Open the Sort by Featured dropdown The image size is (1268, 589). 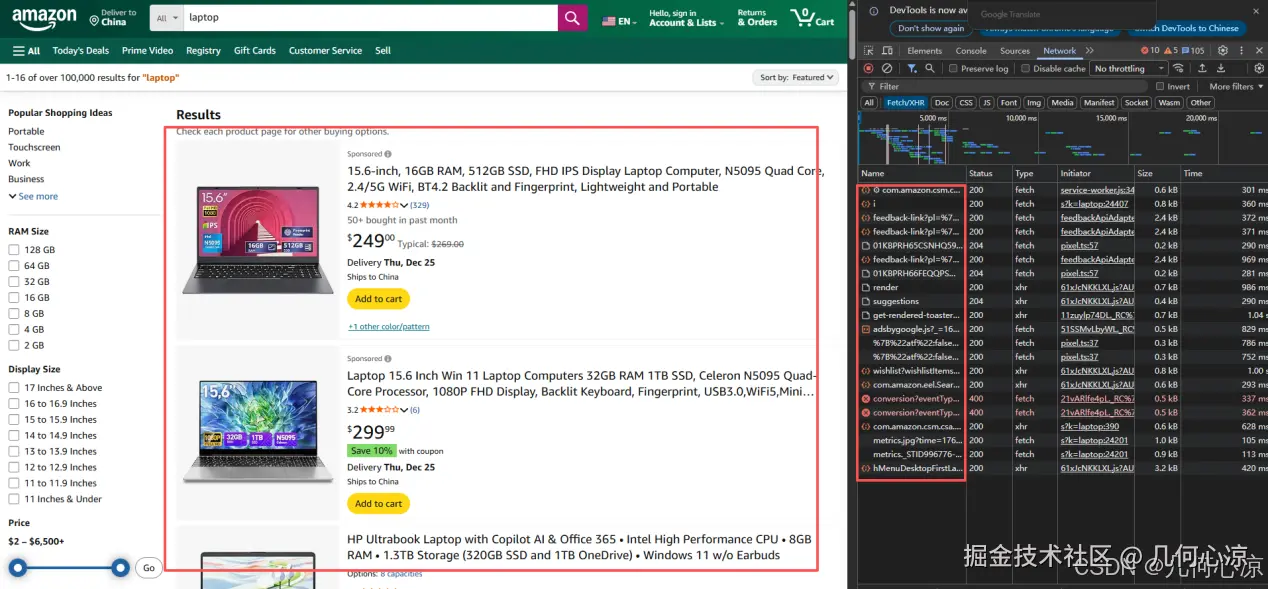coord(796,77)
